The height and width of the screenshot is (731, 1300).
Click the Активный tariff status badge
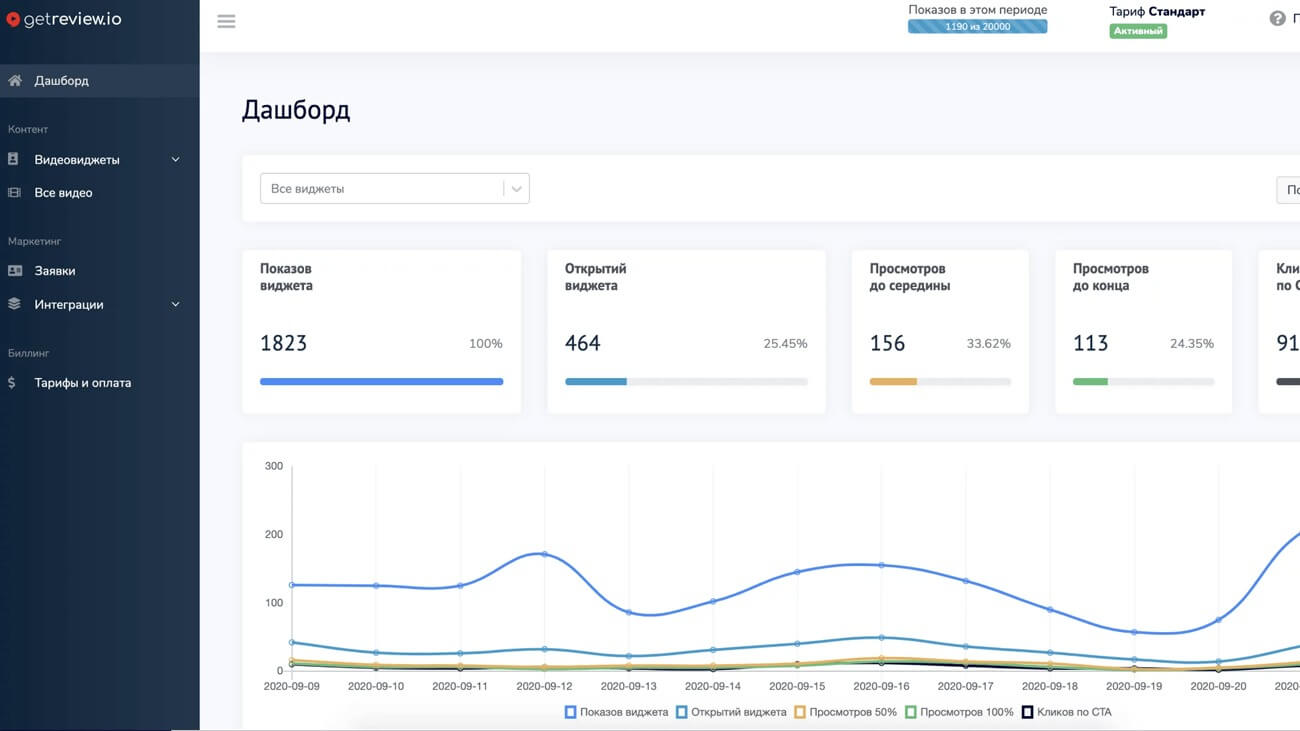[1138, 32]
